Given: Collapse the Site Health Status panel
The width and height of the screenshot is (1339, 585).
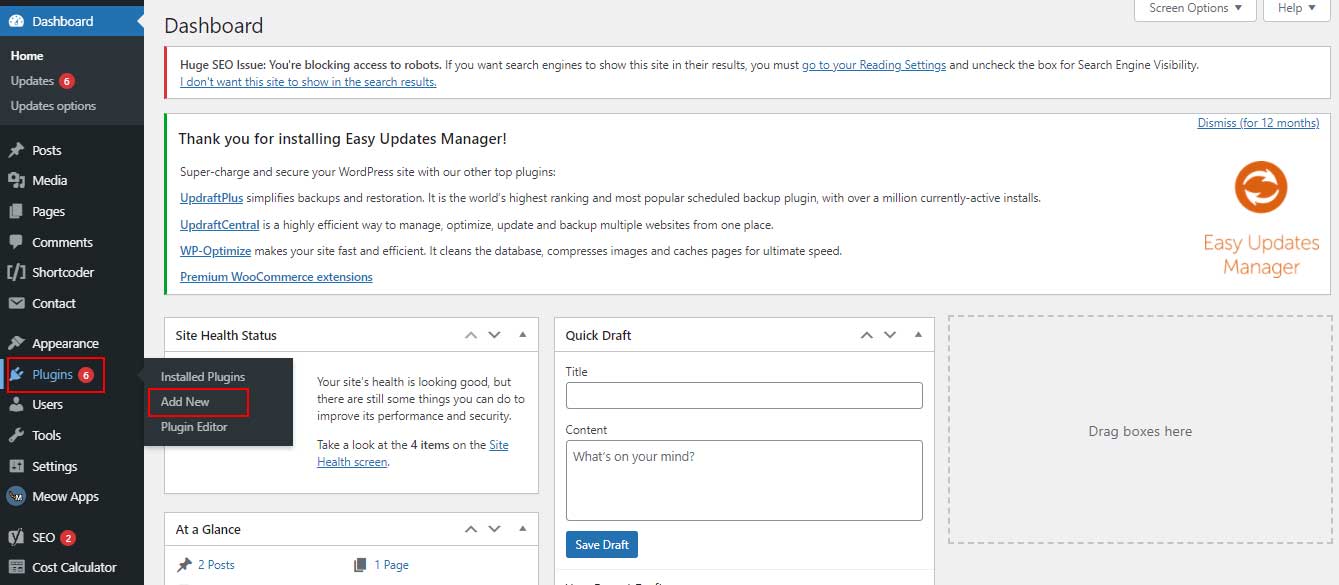Looking at the screenshot, I should [522, 335].
